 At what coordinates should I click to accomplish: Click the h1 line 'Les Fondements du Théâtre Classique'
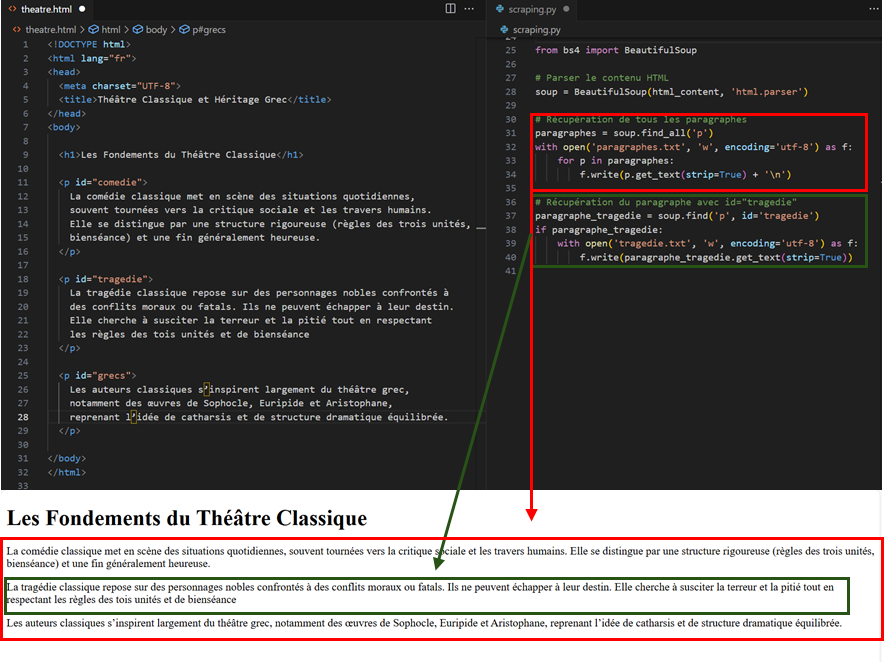point(181,155)
